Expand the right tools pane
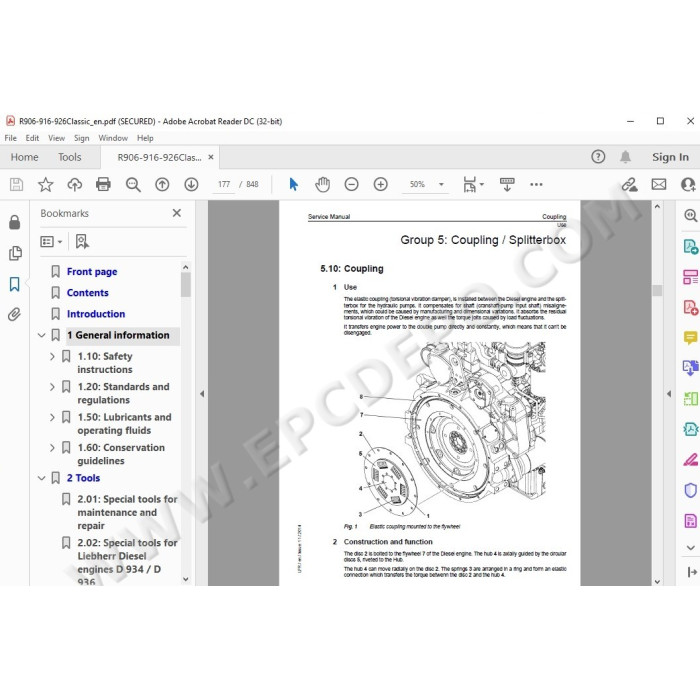The height and width of the screenshot is (700, 700). point(692,572)
